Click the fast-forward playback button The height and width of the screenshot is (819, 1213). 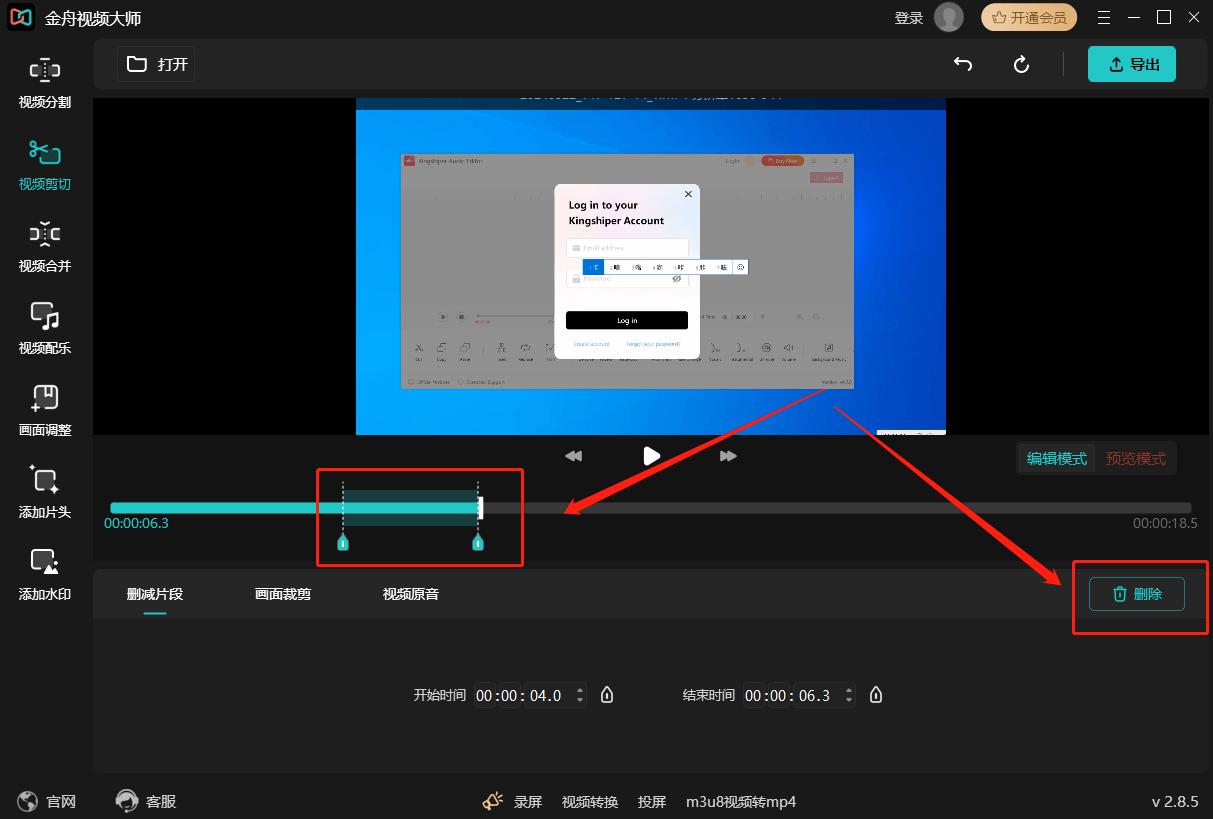pos(728,456)
